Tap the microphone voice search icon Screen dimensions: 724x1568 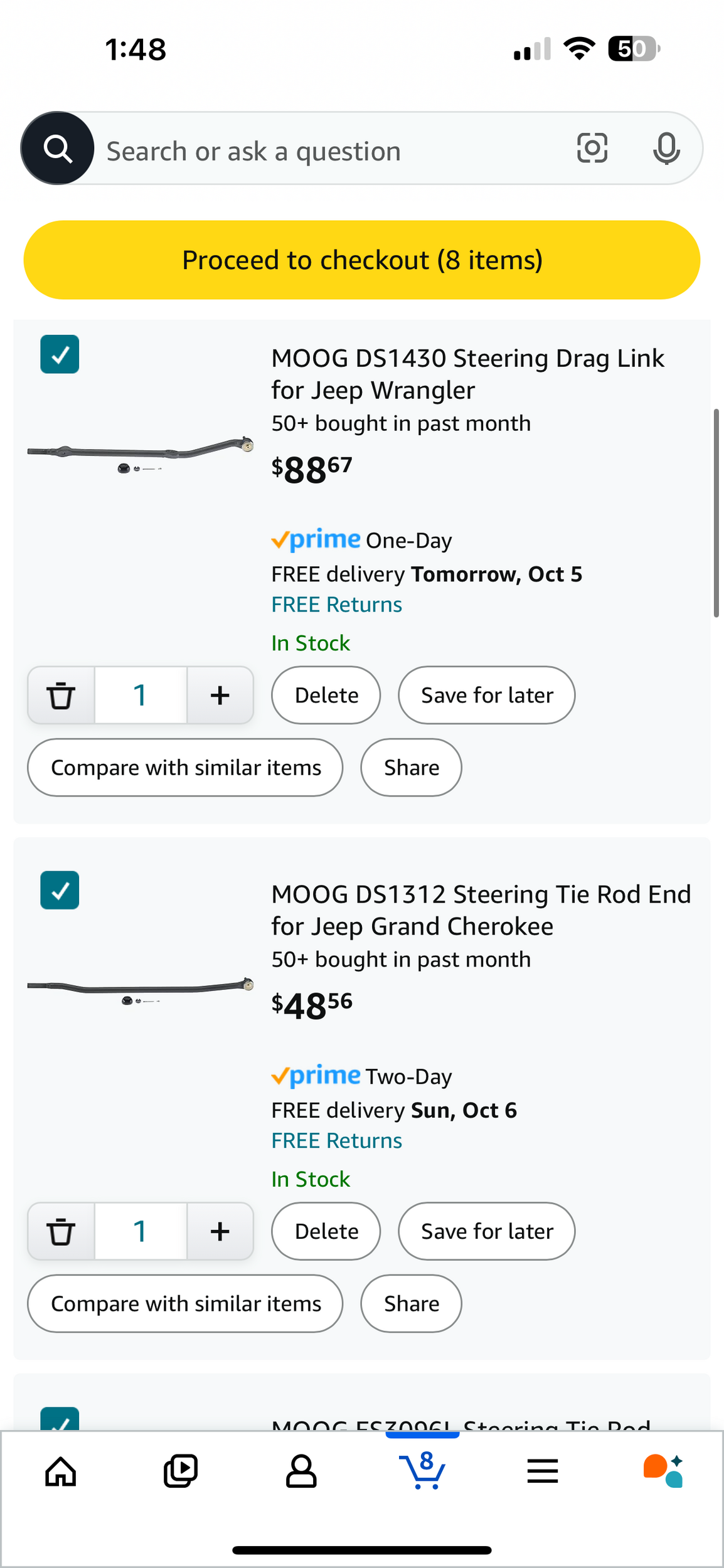pyautogui.click(x=666, y=149)
